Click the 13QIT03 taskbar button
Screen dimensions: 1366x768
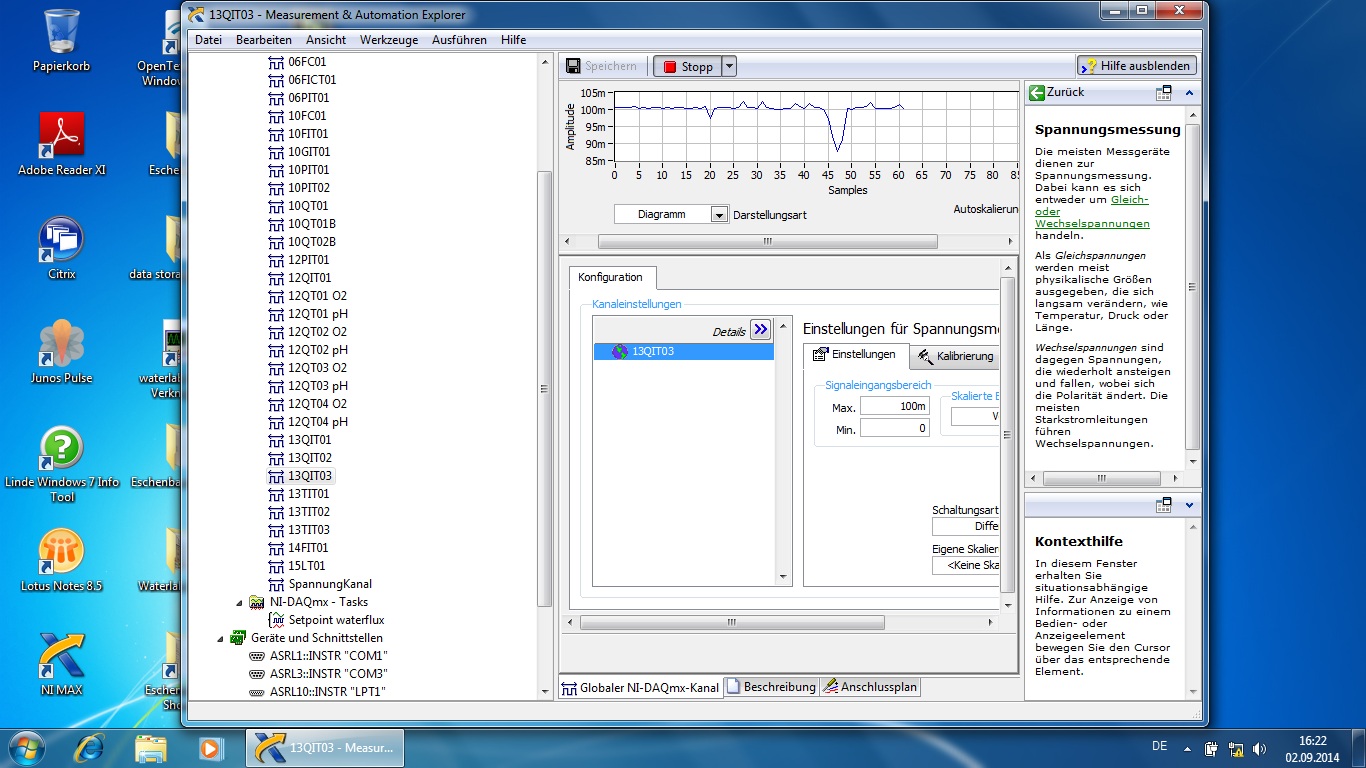pos(325,747)
